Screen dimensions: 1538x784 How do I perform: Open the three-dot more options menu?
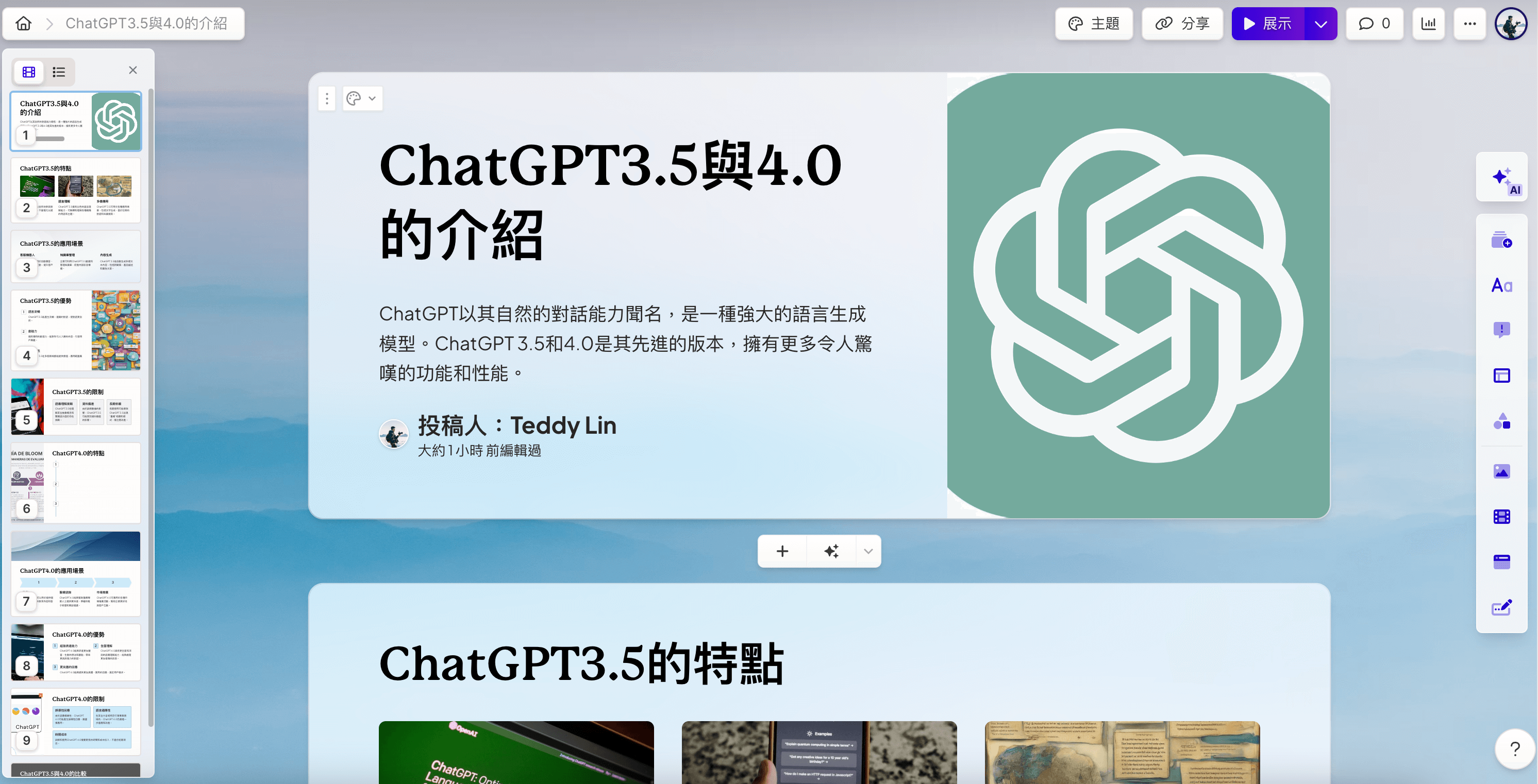point(1469,24)
